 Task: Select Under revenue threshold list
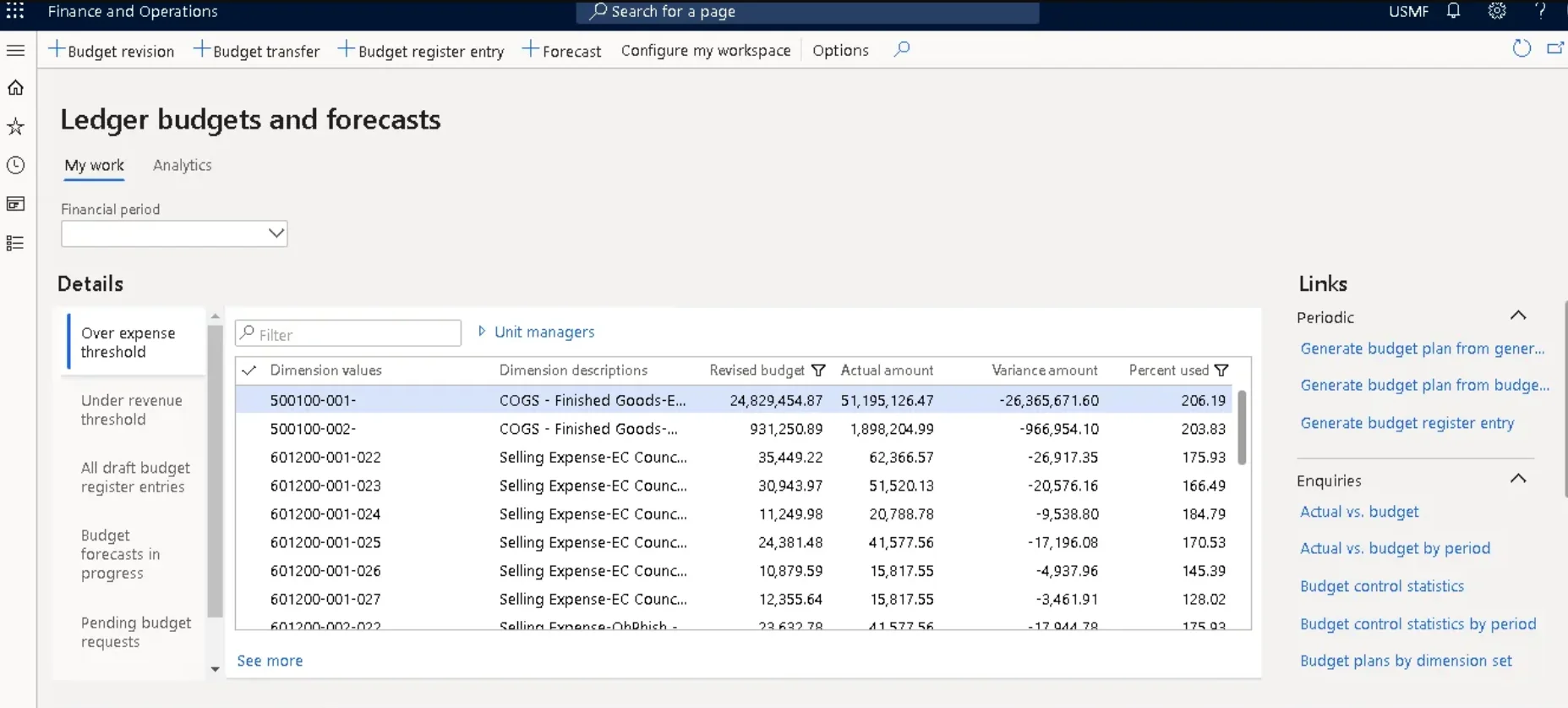coord(132,409)
